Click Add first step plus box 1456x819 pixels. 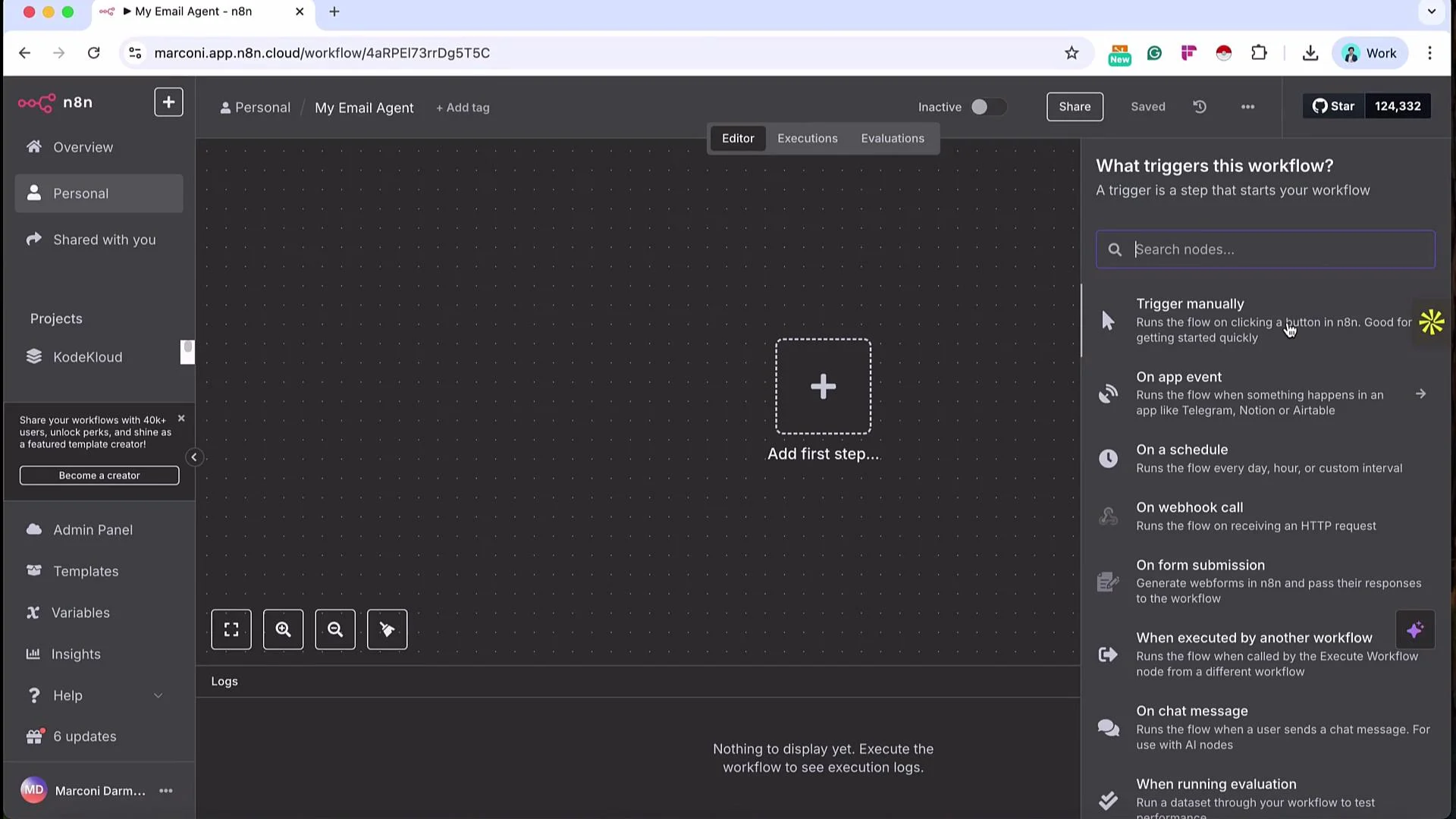coord(823,387)
